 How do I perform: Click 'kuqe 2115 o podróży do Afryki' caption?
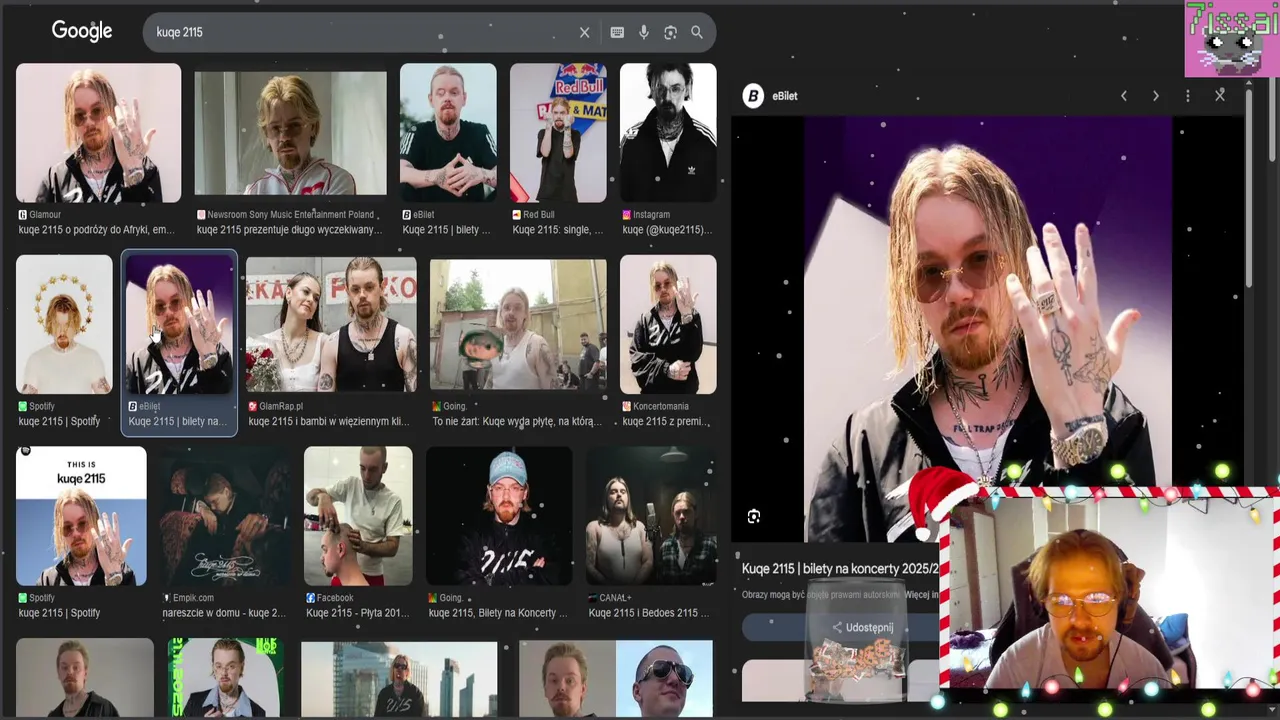pyautogui.click(x=96, y=230)
